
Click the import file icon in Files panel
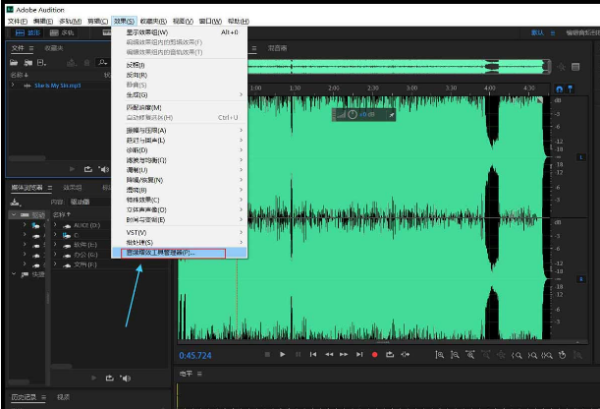coord(28,63)
